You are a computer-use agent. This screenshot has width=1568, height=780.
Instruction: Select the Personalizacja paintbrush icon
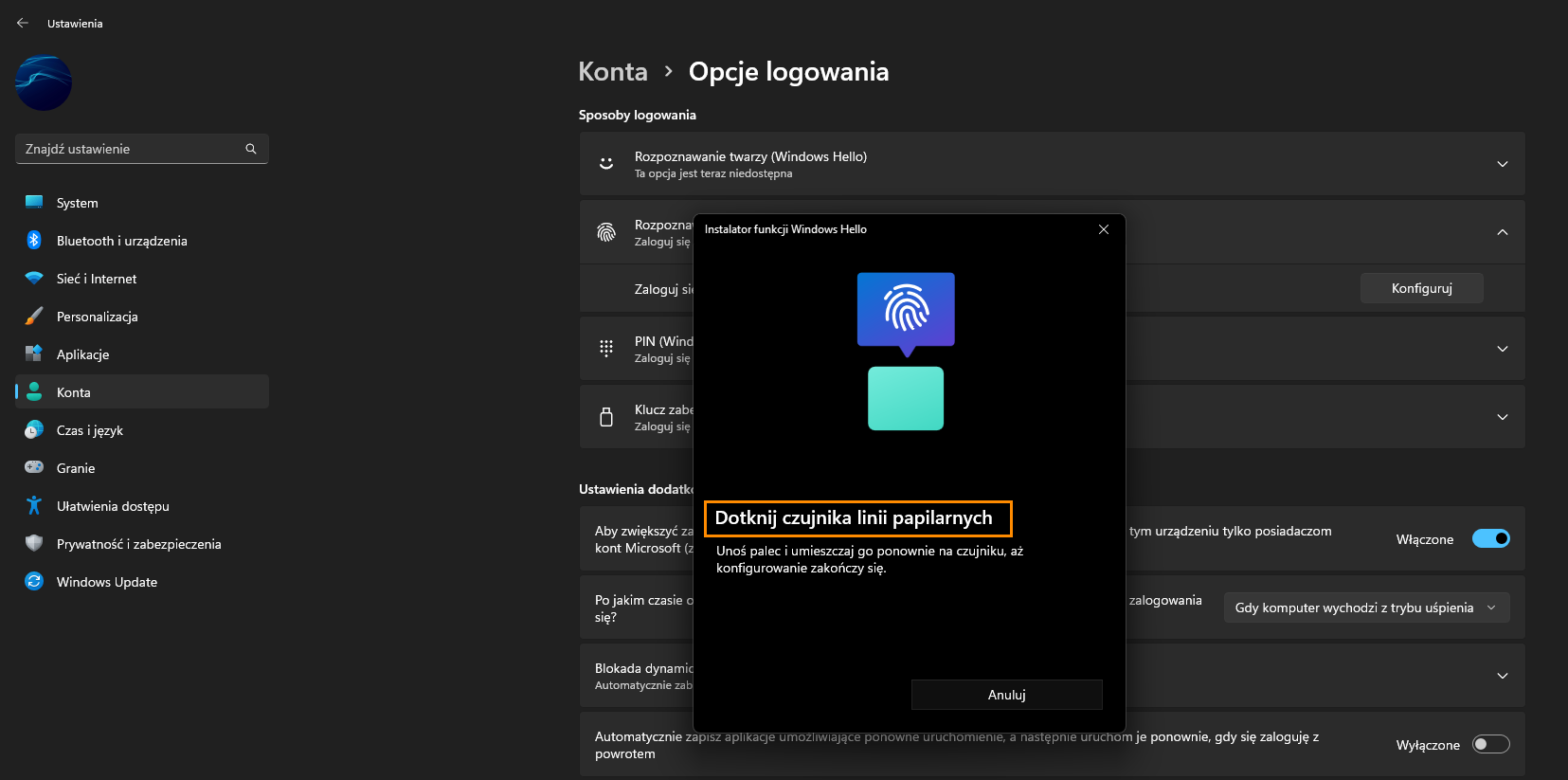pyautogui.click(x=34, y=316)
